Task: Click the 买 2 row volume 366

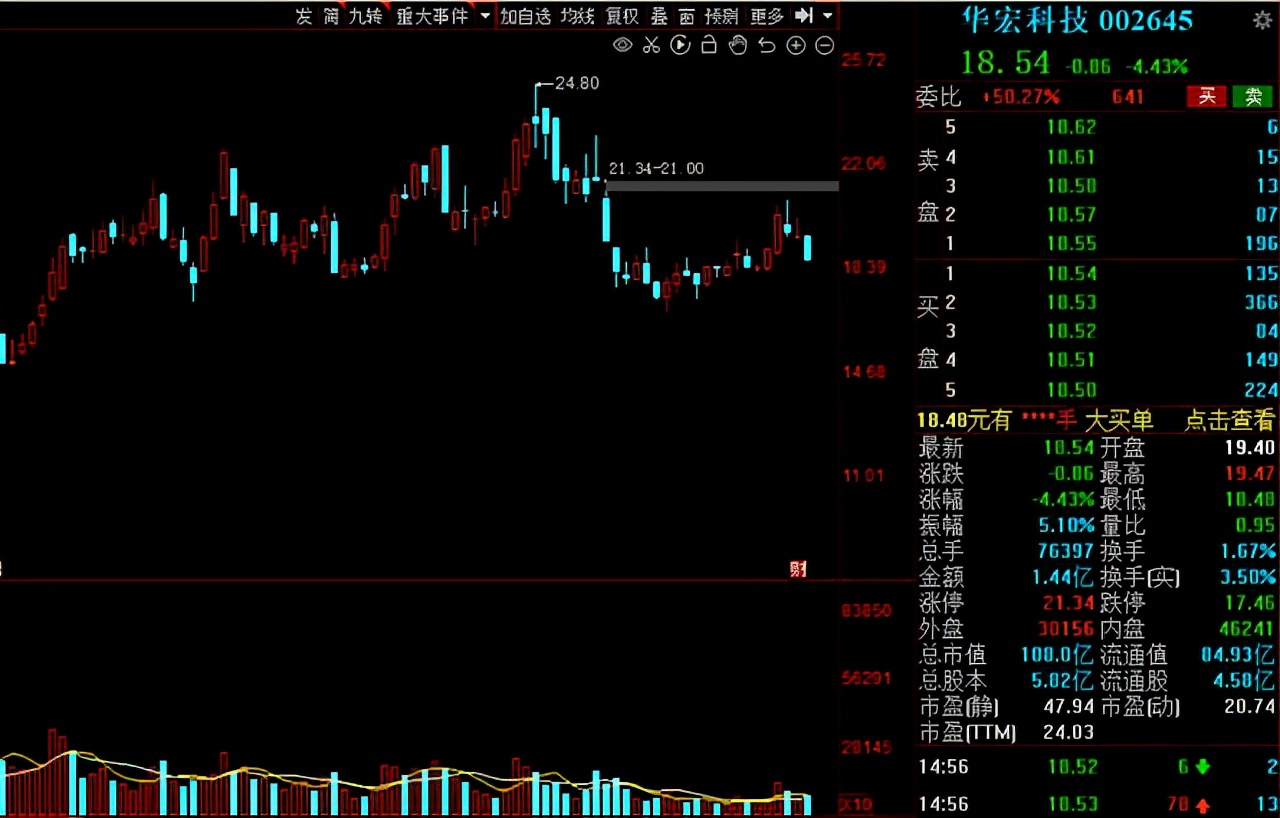Action: coord(1261,302)
